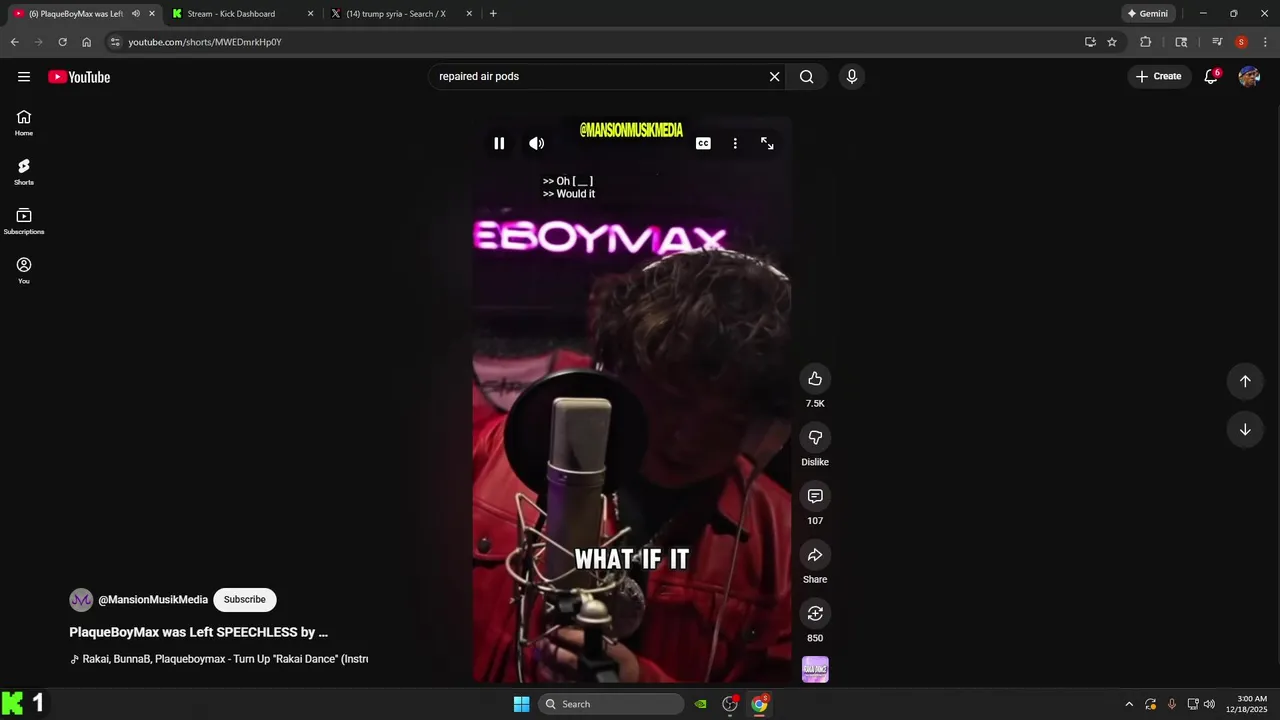Open YouTube account avatar menu

point(1249,76)
